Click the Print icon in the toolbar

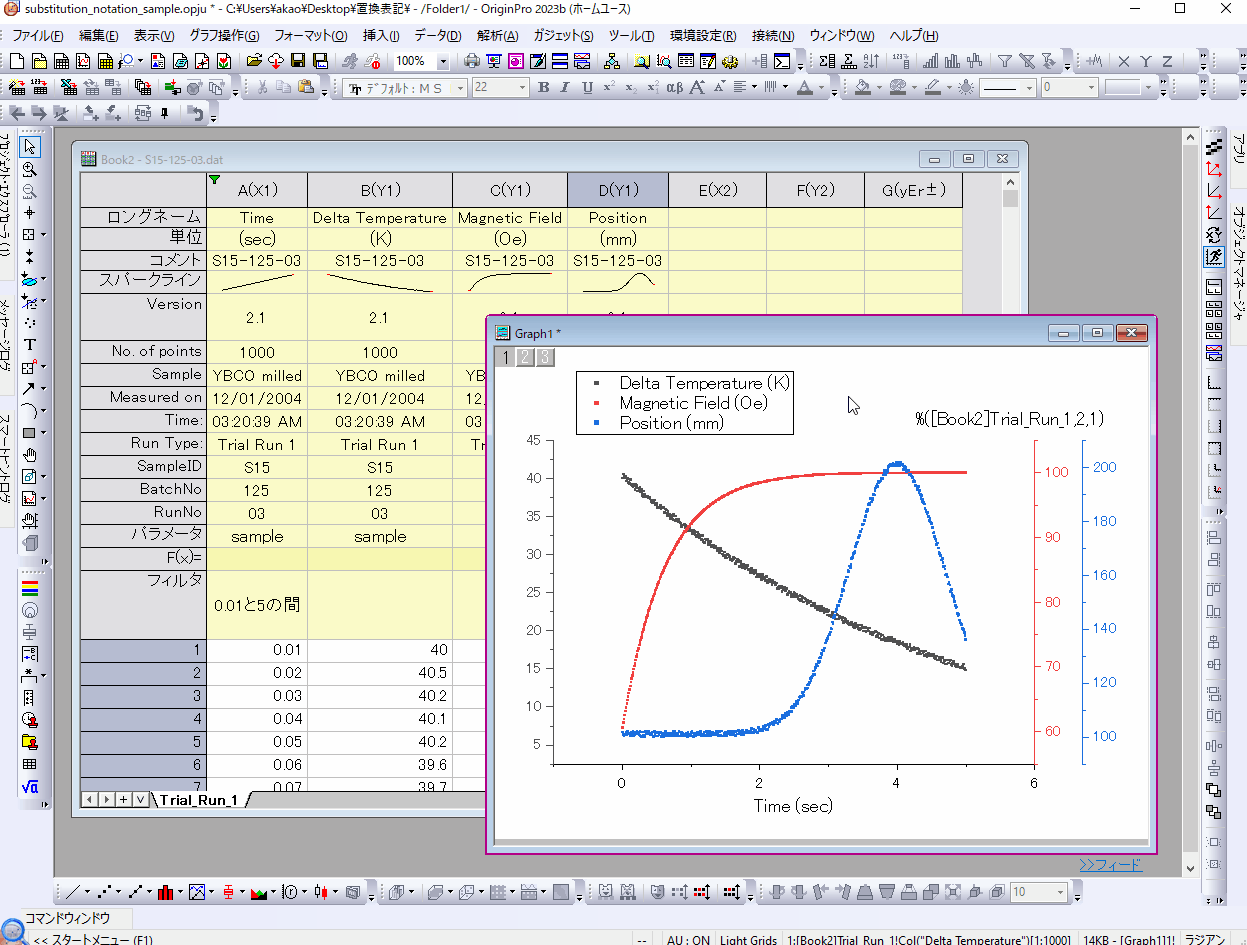pyautogui.click(x=471, y=61)
